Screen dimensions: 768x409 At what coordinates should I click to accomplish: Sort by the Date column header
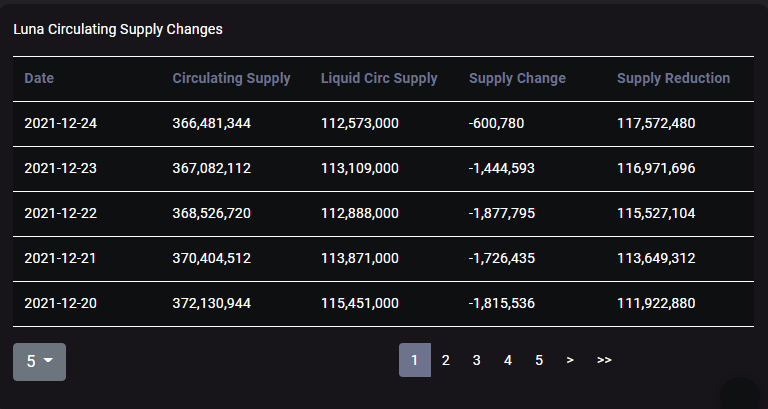(39, 78)
